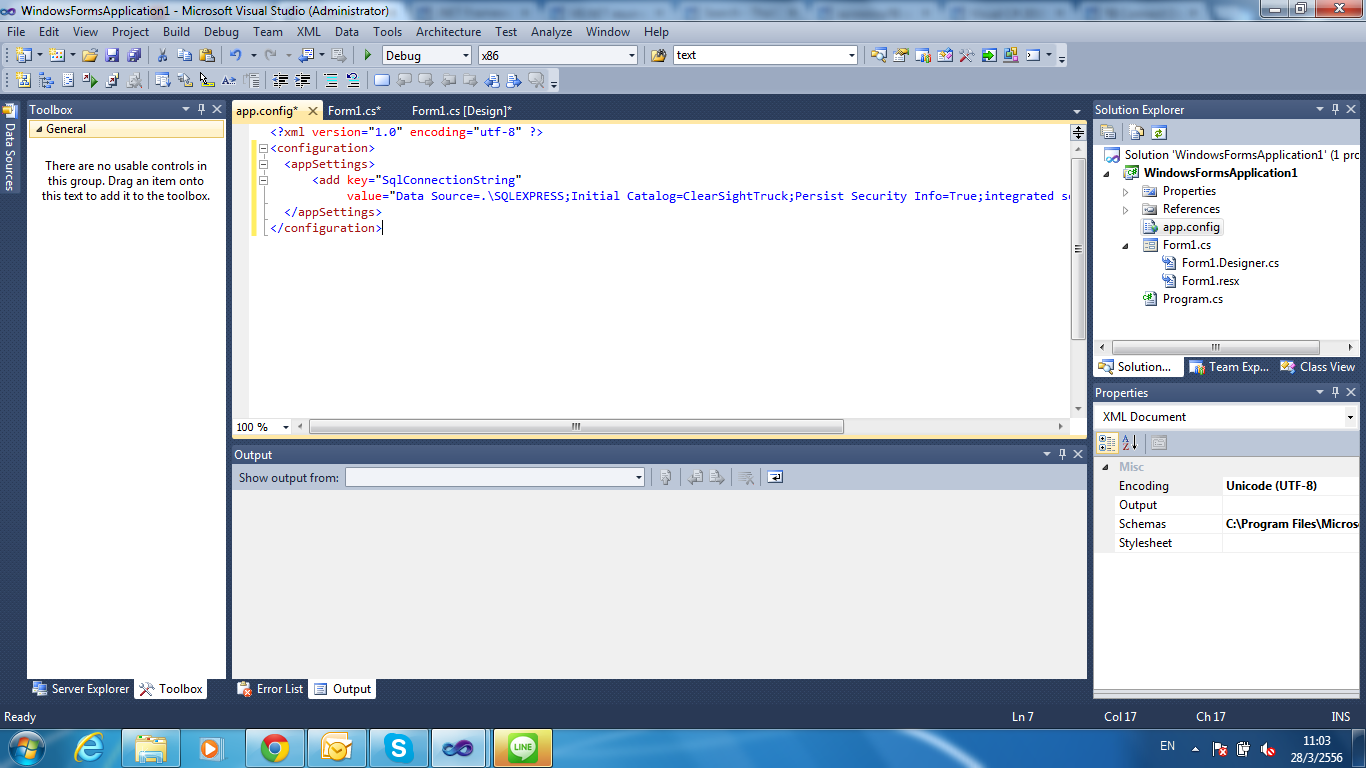Click the Open File folder icon
Viewport: 1366px width, 768px height.
89,55
